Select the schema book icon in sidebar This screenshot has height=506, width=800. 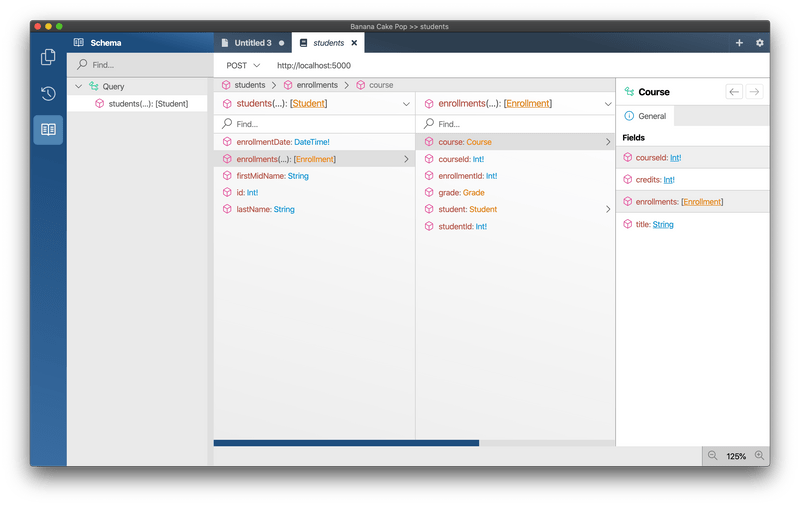pyautogui.click(x=48, y=130)
